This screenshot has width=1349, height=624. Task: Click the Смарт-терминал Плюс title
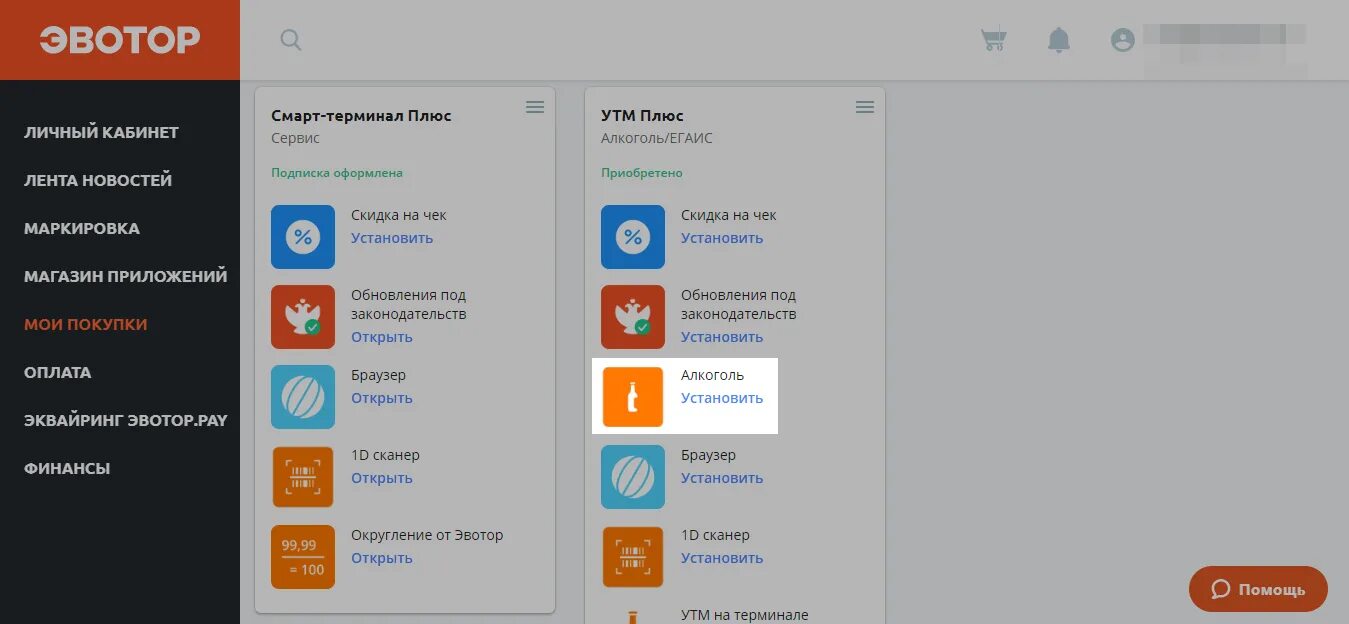click(x=361, y=116)
